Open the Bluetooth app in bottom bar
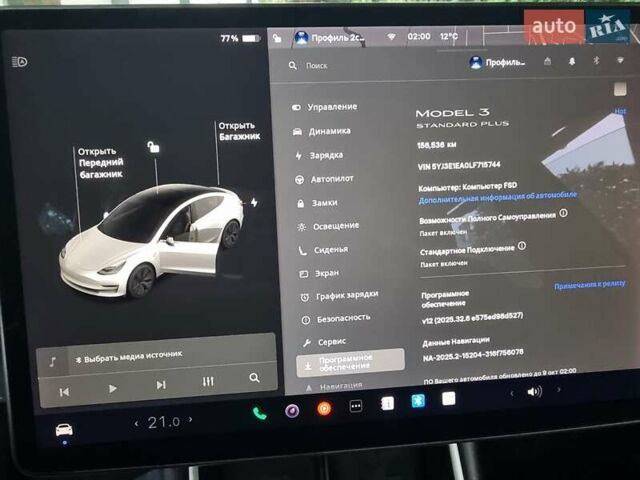The image size is (640, 480). click(419, 401)
